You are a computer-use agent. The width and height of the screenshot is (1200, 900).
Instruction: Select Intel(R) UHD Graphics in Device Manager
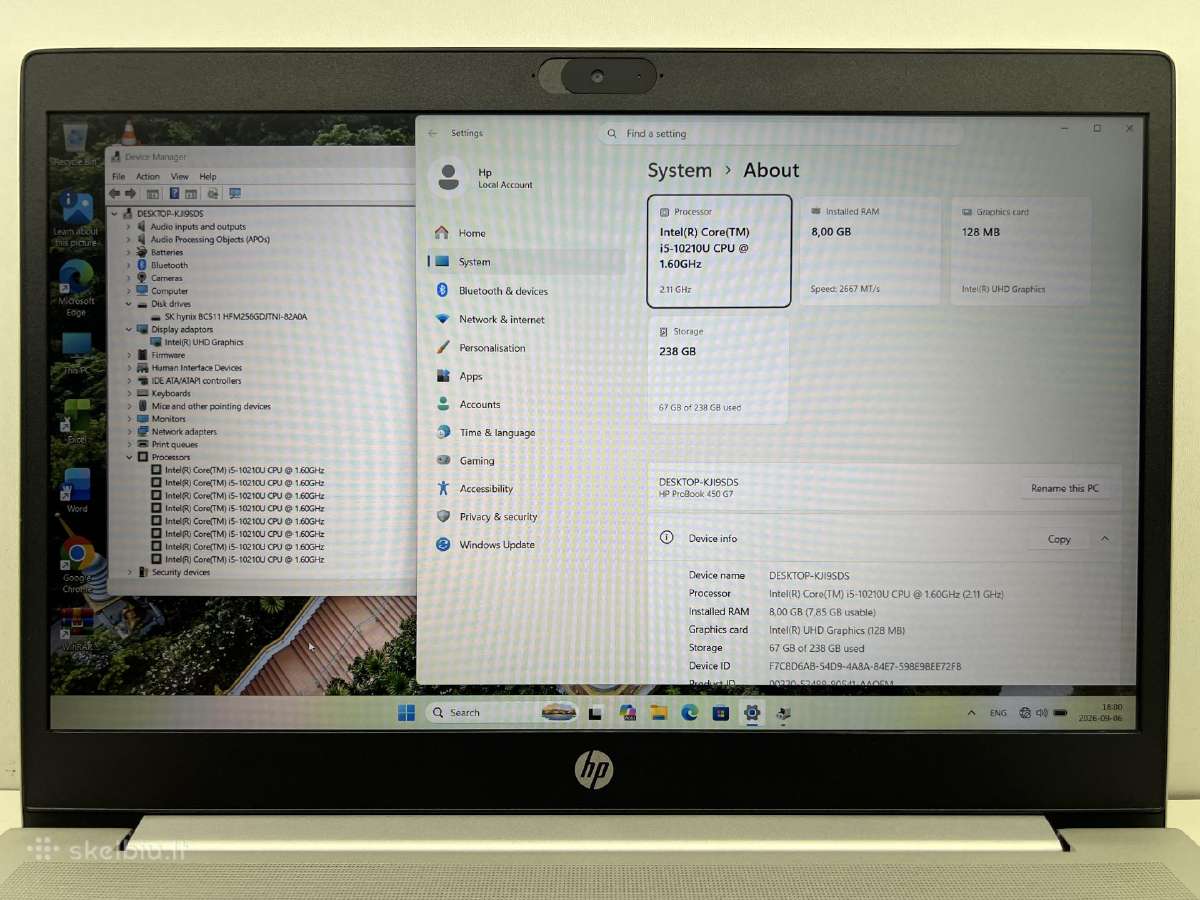point(197,342)
